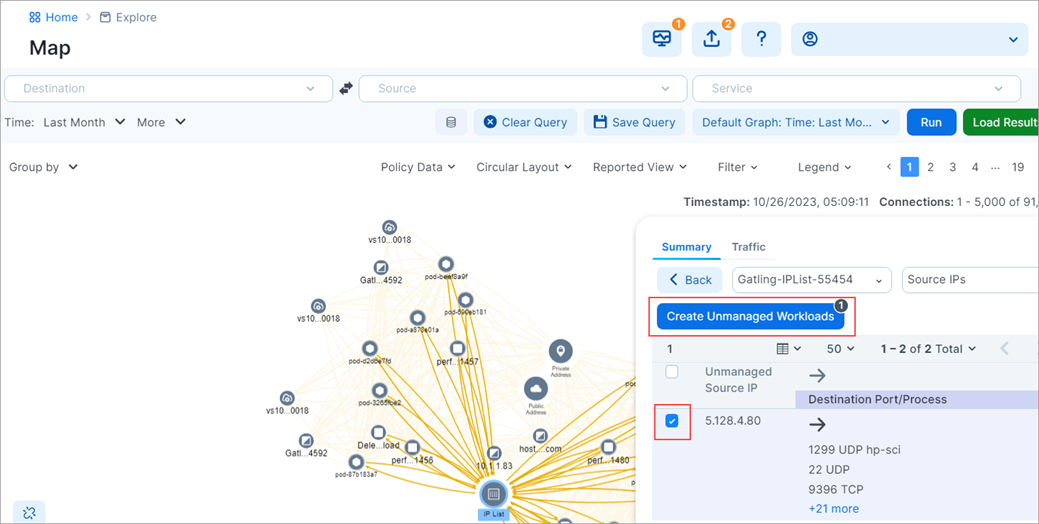Open the Gatling-IPList-55454 dropdown
1039x524 pixels.
tap(811, 280)
